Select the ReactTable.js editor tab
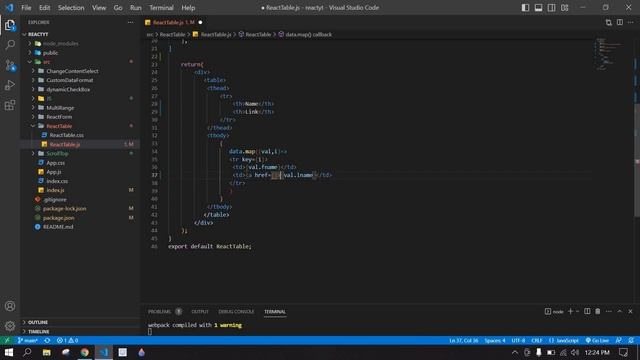 click(173, 22)
